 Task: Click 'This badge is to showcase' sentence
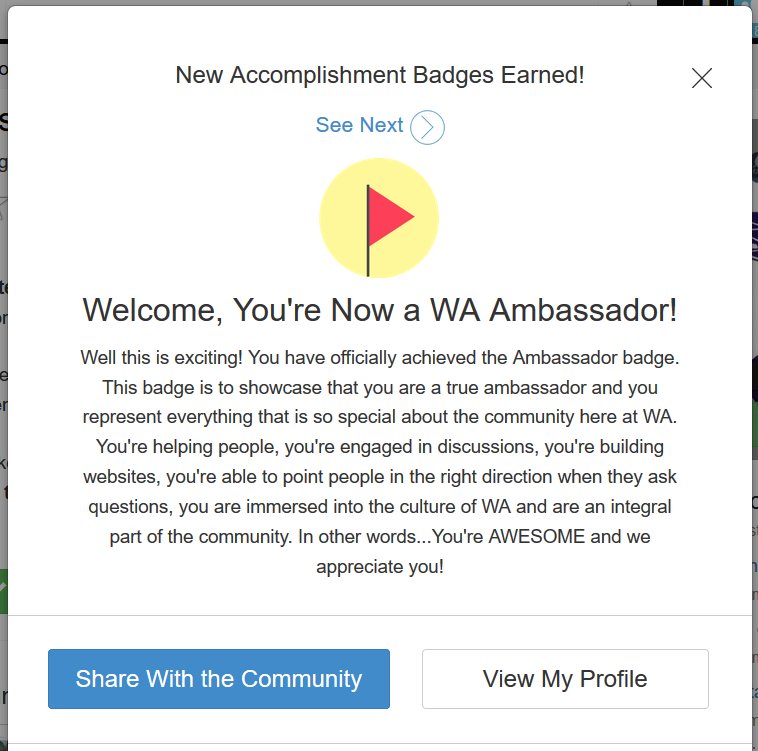coord(212,388)
